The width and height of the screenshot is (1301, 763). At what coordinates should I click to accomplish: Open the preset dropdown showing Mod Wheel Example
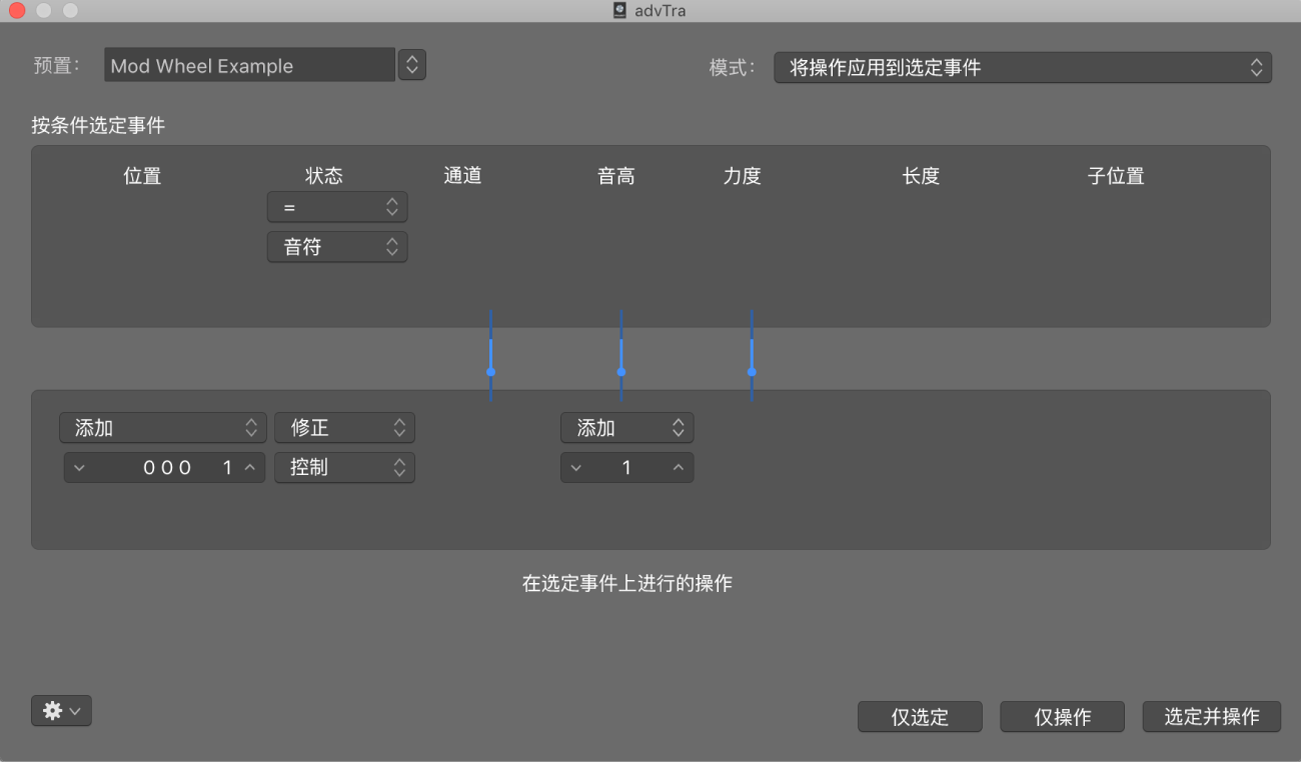pyautogui.click(x=411, y=64)
